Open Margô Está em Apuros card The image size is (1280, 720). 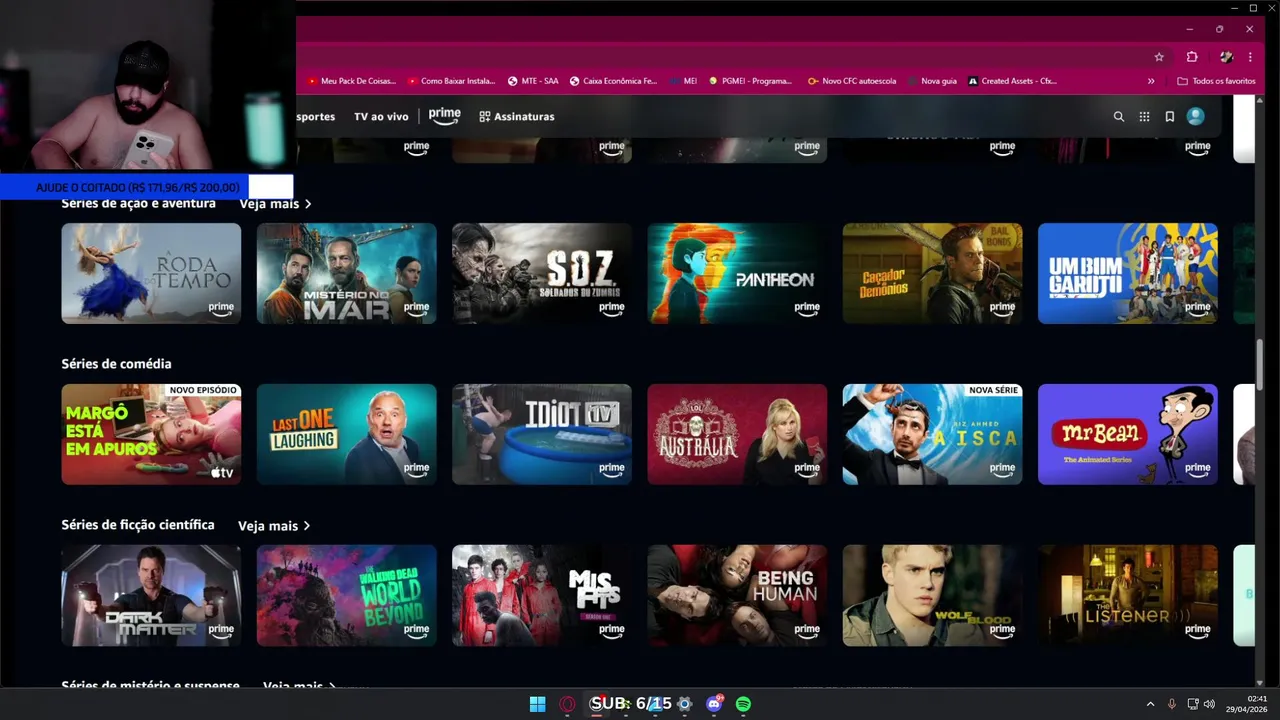(151, 434)
